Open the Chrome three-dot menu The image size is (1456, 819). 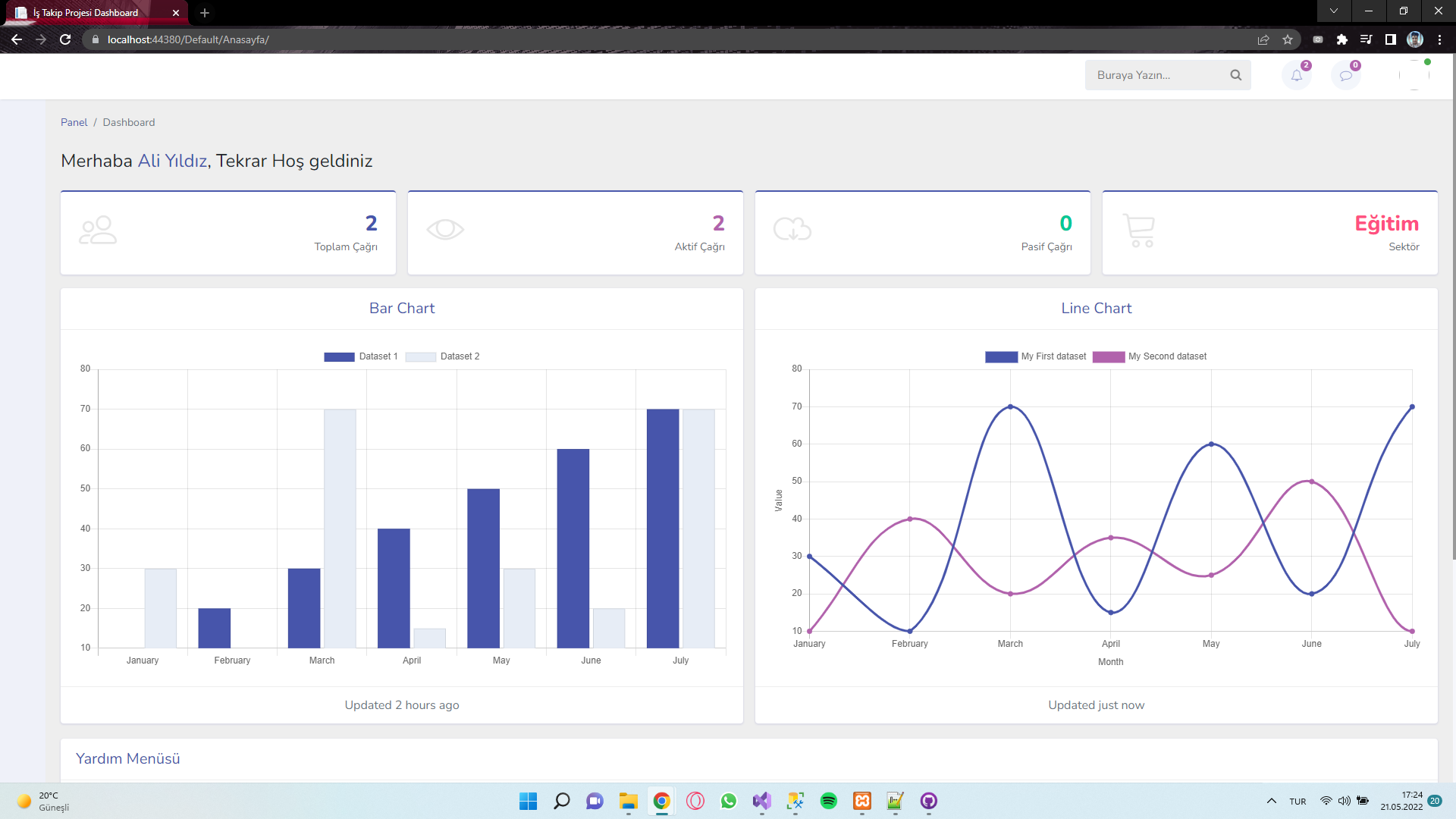tap(1439, 39)
